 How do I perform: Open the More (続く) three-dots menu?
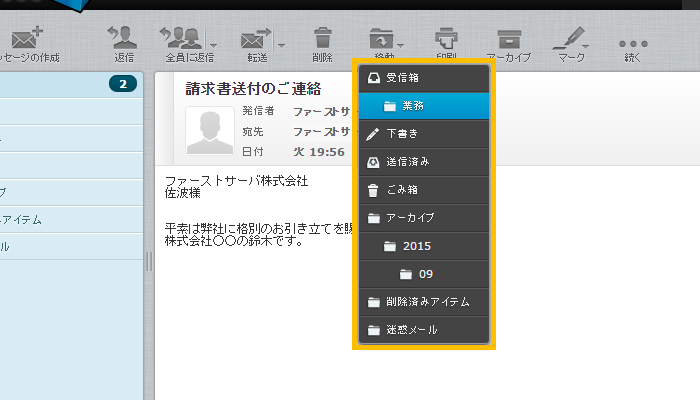click(x=634, y=44)
